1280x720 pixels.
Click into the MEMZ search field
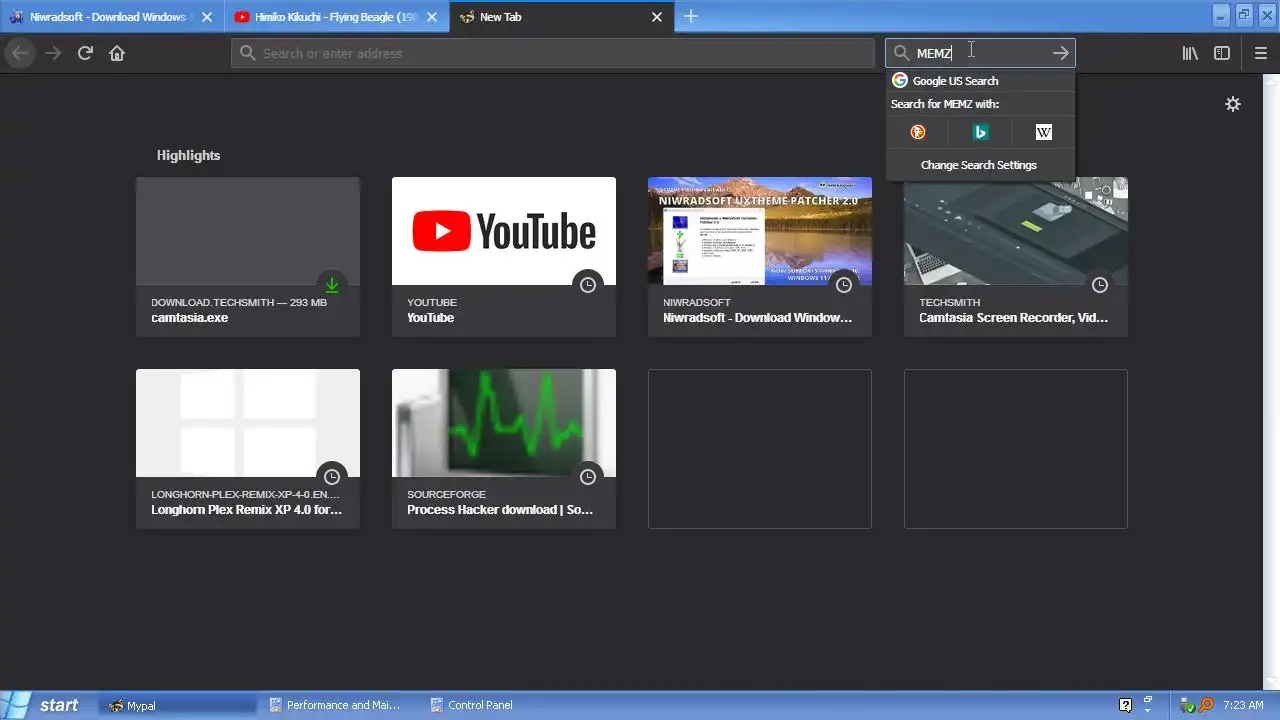pos(980,53)
